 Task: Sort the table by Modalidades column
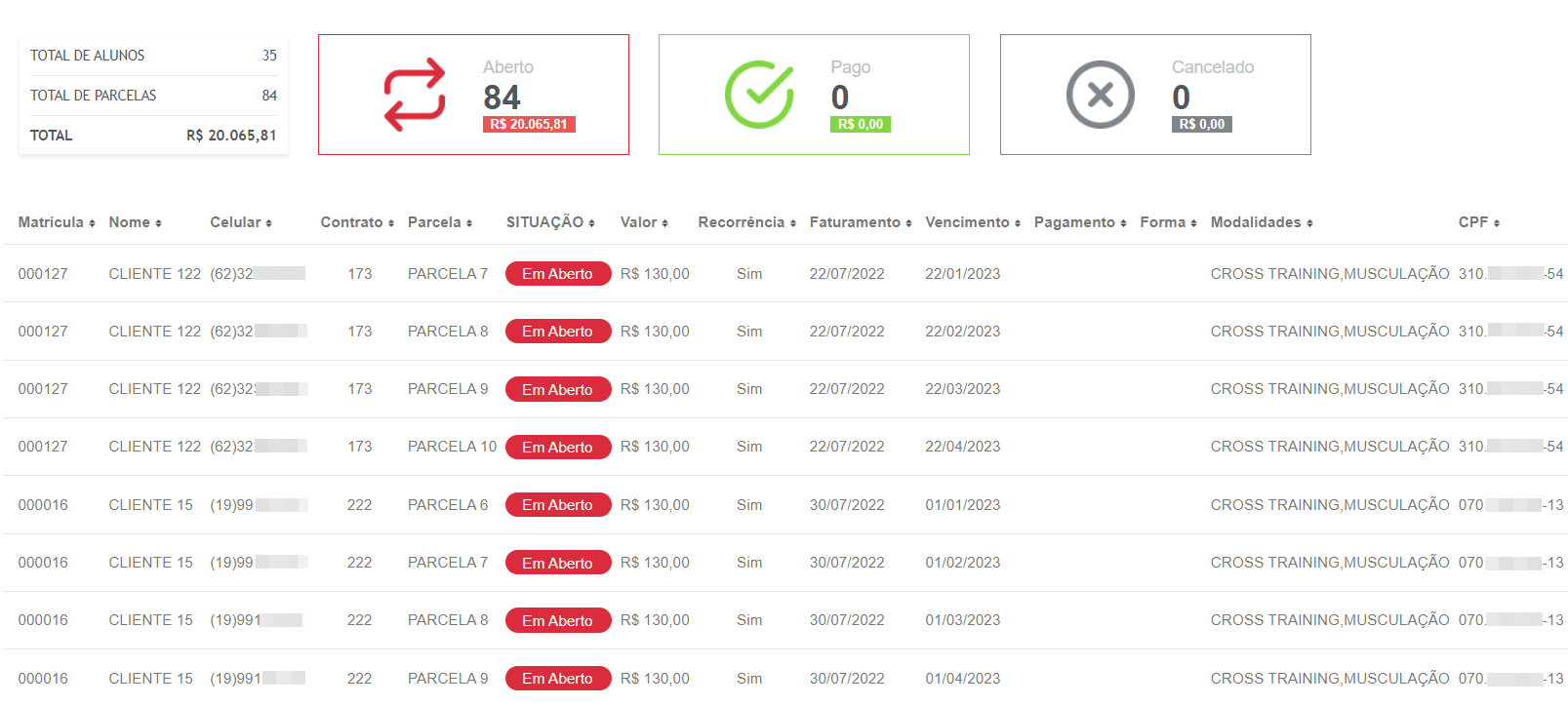click(1262, 222)
